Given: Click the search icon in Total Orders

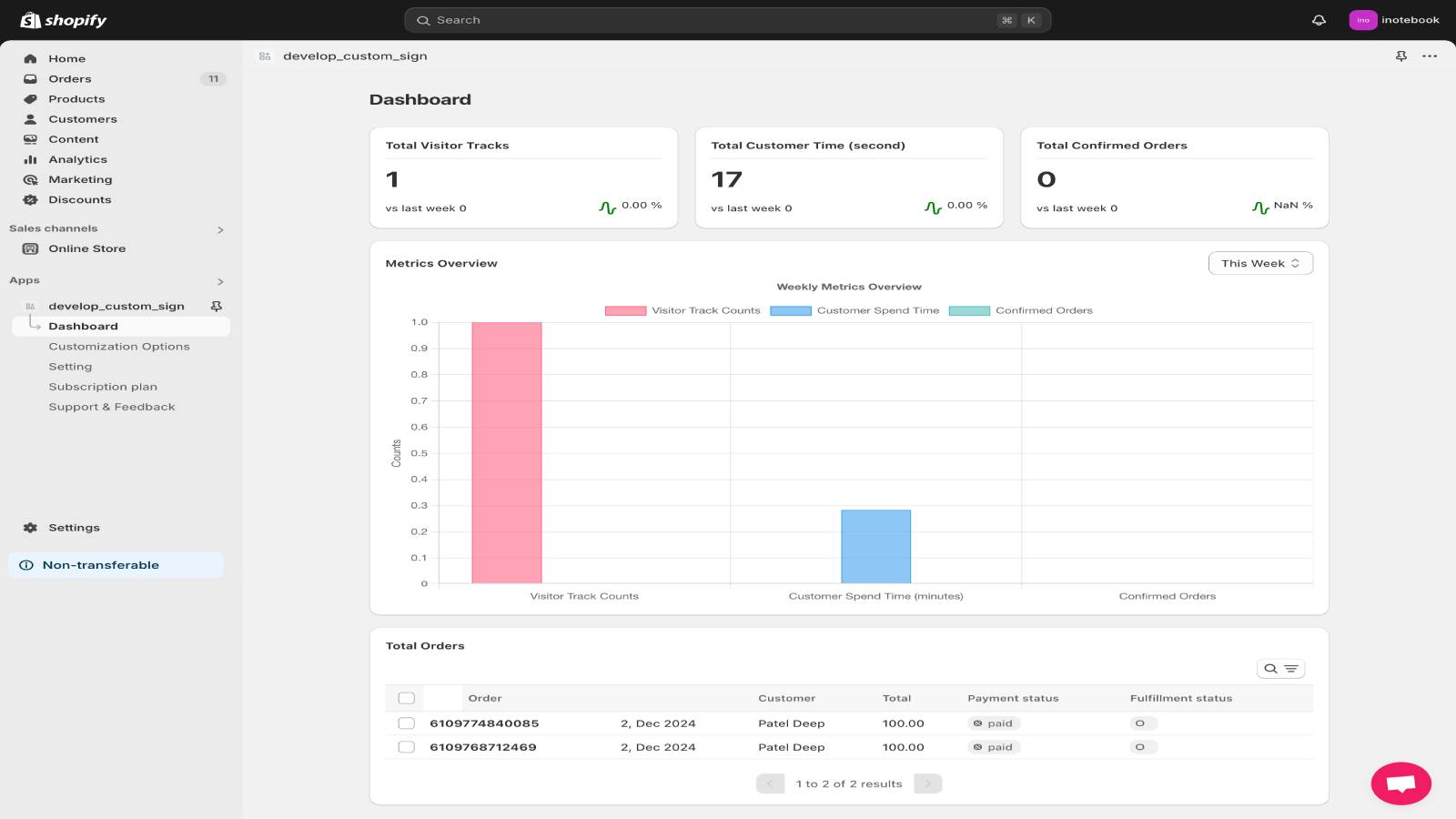Looking at the screenshot, I should coord(1270,668).
